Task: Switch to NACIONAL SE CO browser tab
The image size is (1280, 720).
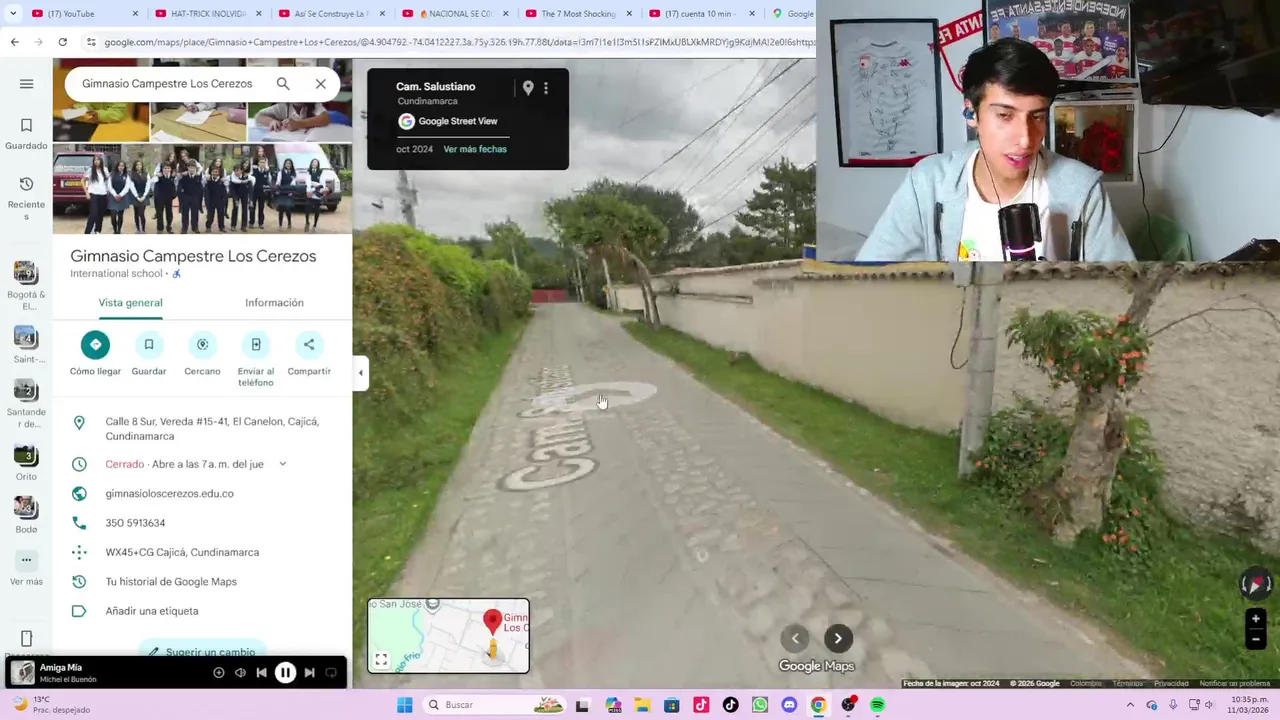Action: [455, 14]
